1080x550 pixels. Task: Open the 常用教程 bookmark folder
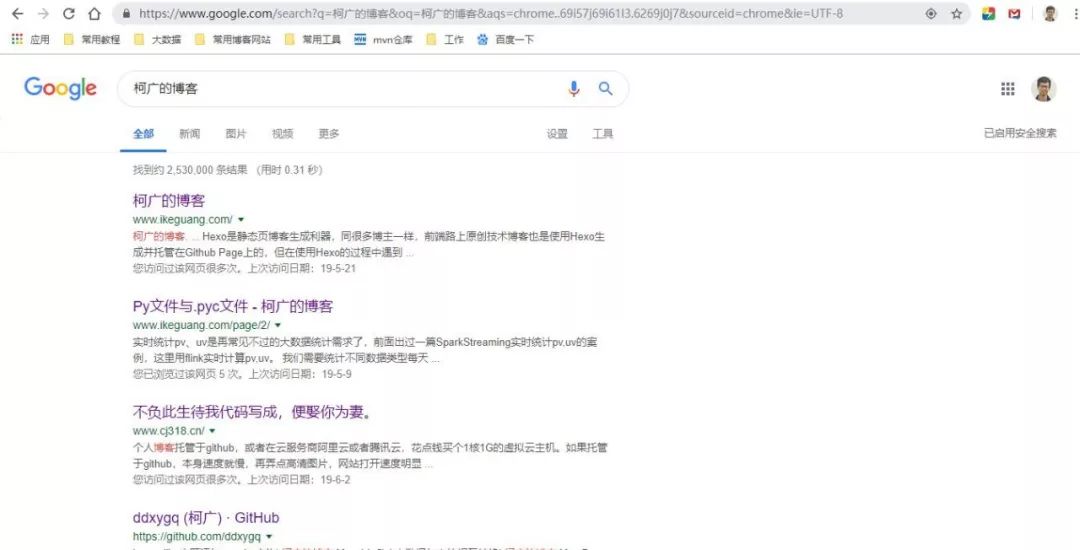click(x=92, y=39)
